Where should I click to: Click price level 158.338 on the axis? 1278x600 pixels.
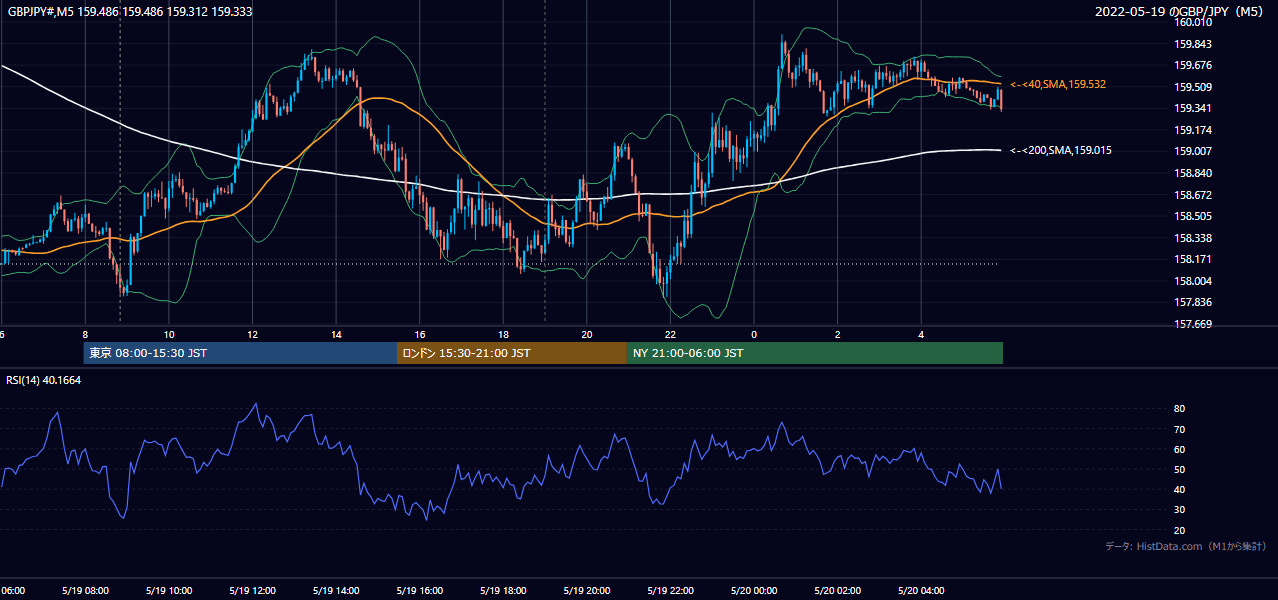click(x=1194, y=239)
